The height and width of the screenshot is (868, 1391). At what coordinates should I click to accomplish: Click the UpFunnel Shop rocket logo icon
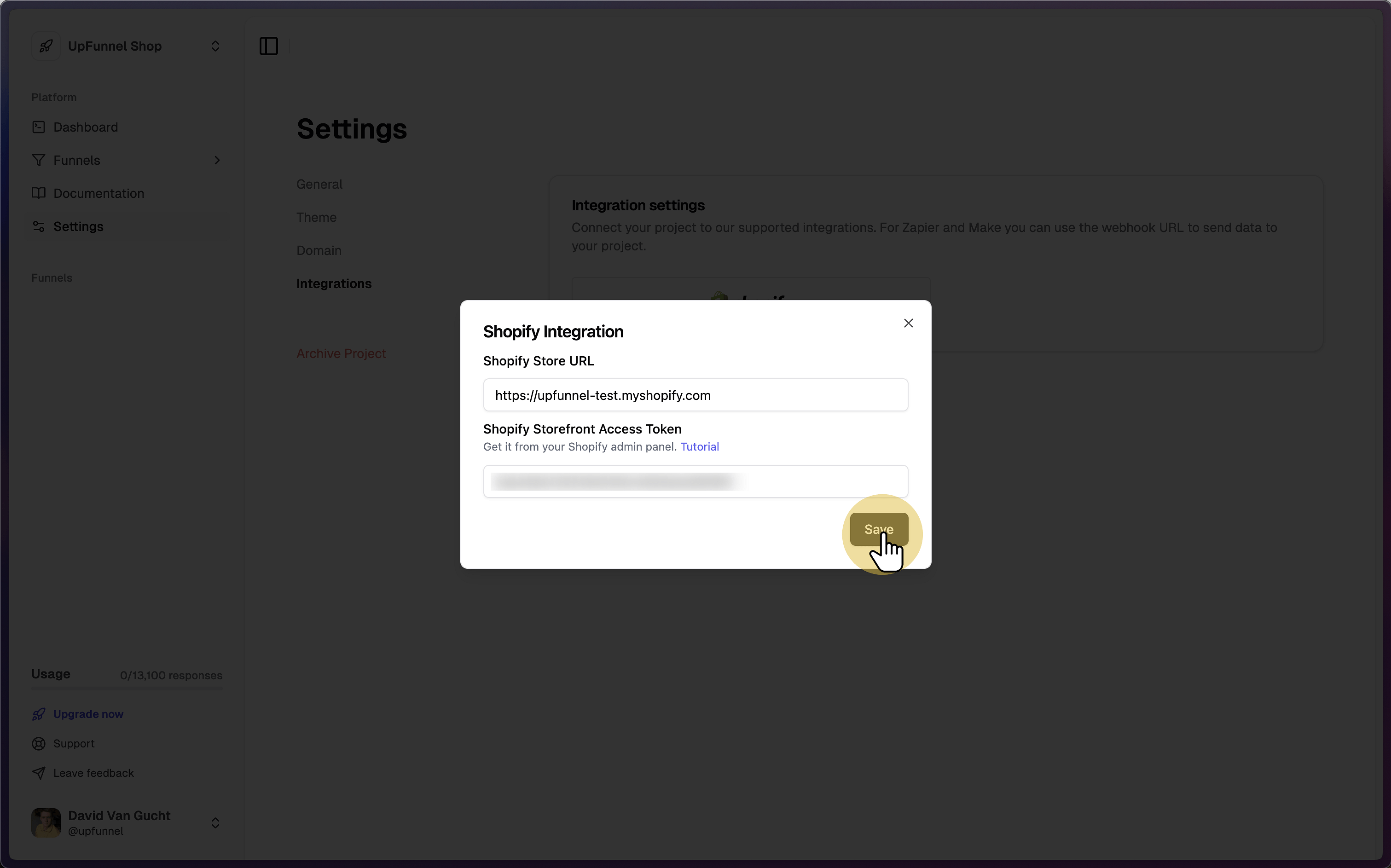click(x=46, y=46)
